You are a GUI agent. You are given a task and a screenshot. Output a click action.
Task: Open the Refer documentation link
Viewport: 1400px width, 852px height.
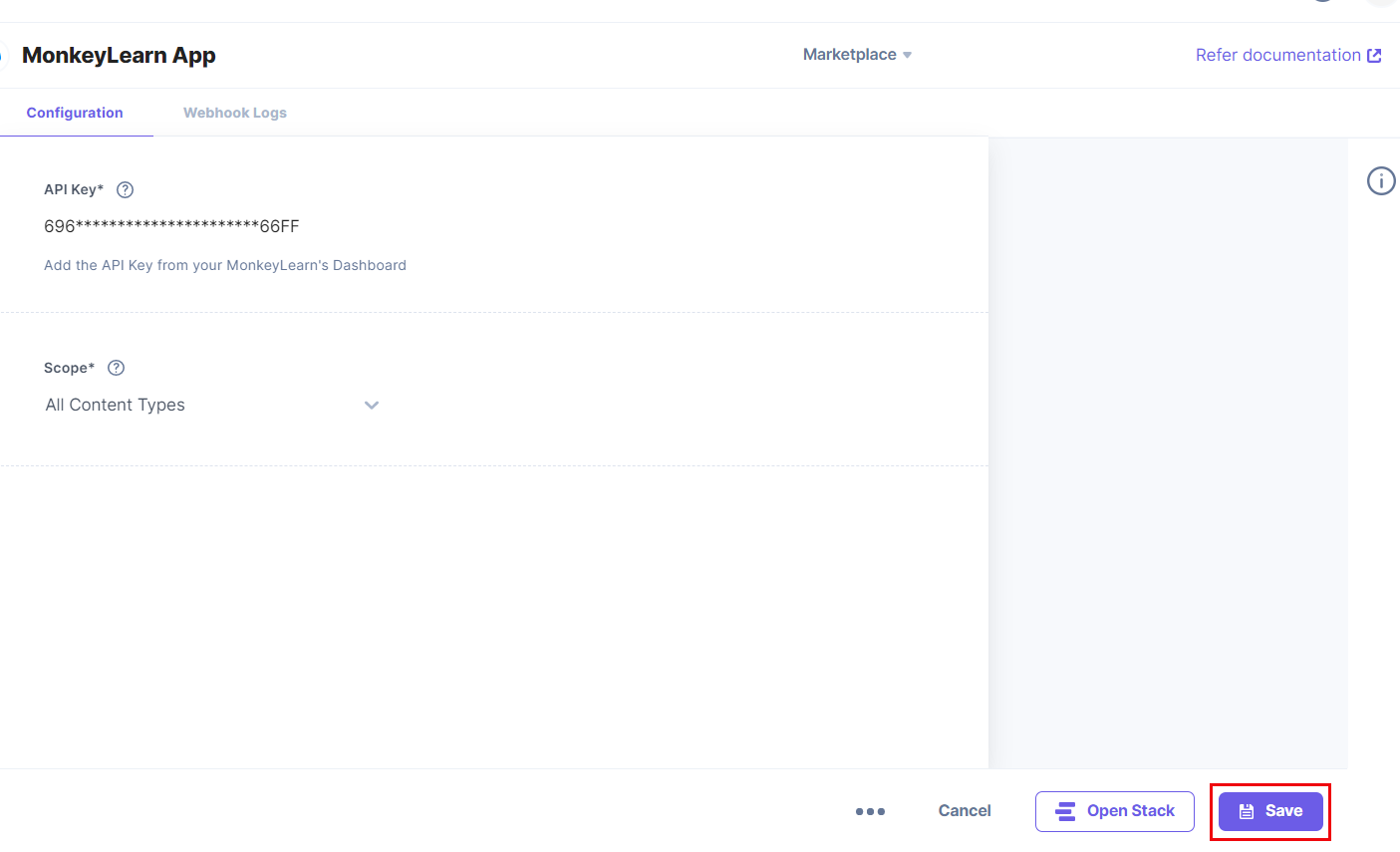pyautogui.click(x=1288, y=55)
